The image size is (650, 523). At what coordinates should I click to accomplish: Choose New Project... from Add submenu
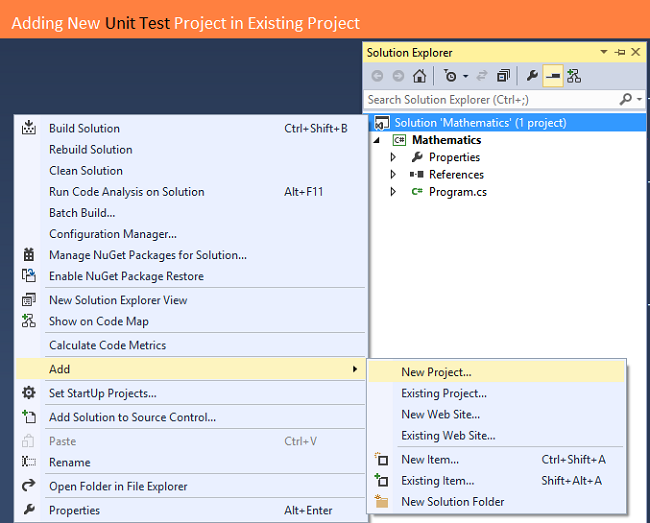[436, 372]
